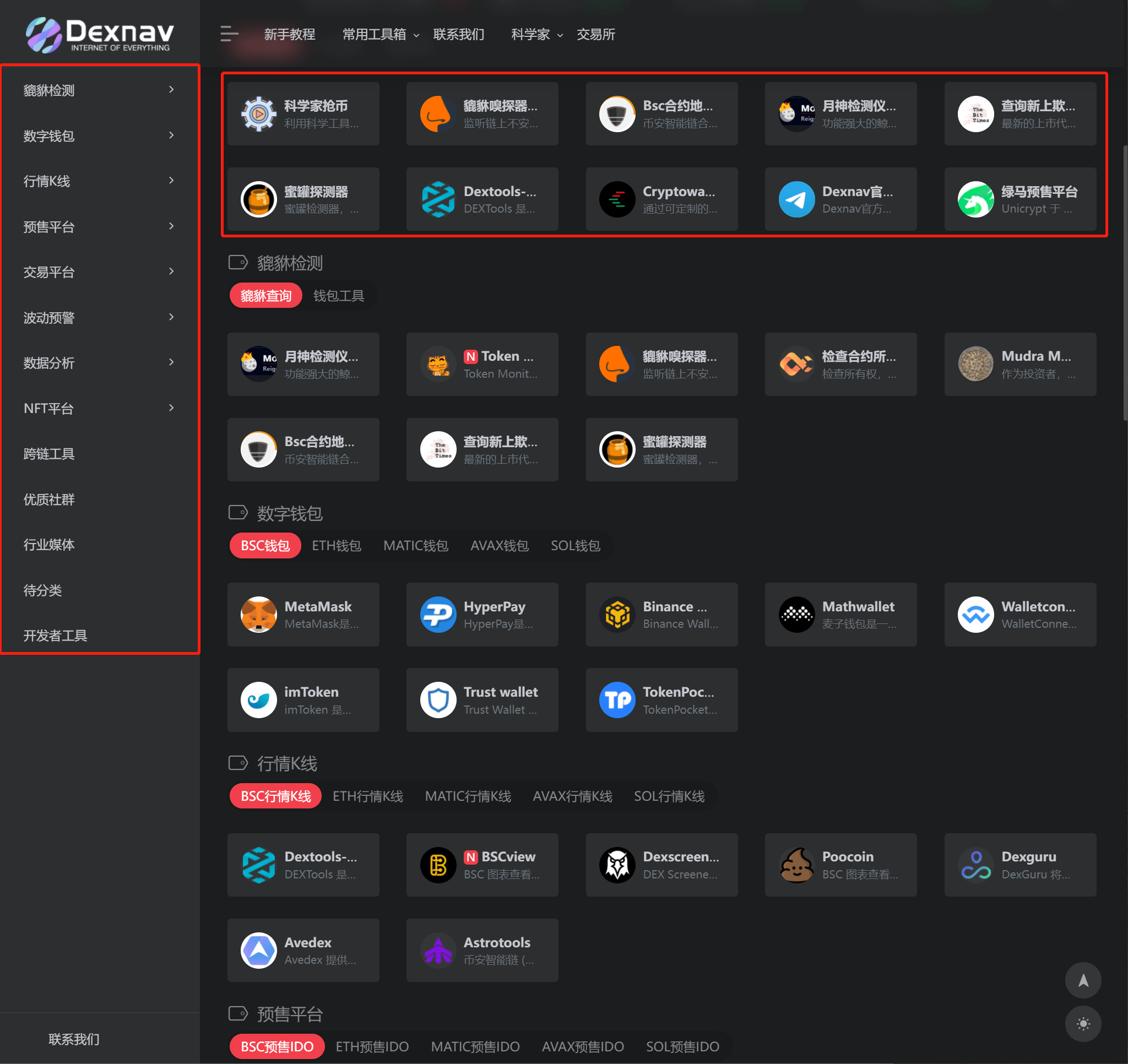This screenshot has width=1128, height=1064.
Task: Click the Trust wallet shield icon
Action: 438,699
